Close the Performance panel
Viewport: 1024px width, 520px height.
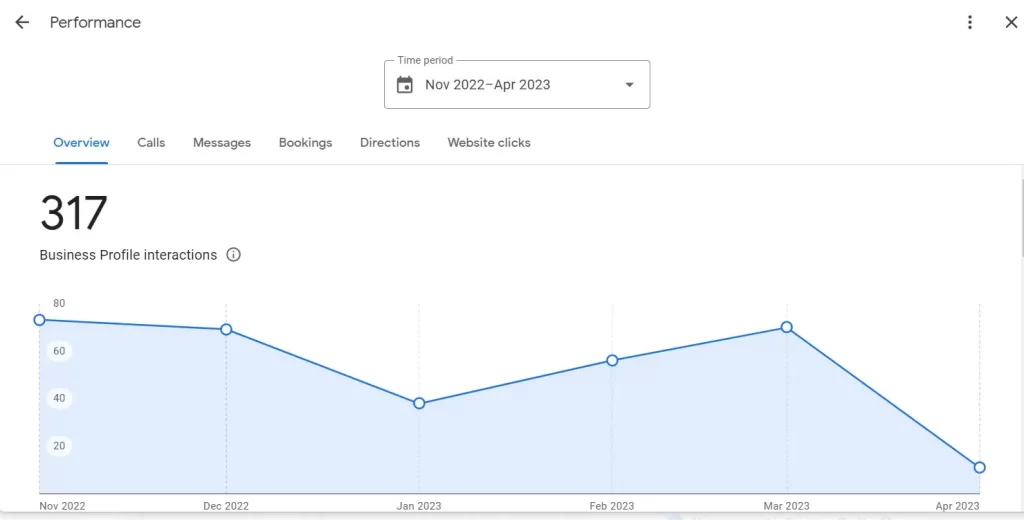pos(1010,22)
